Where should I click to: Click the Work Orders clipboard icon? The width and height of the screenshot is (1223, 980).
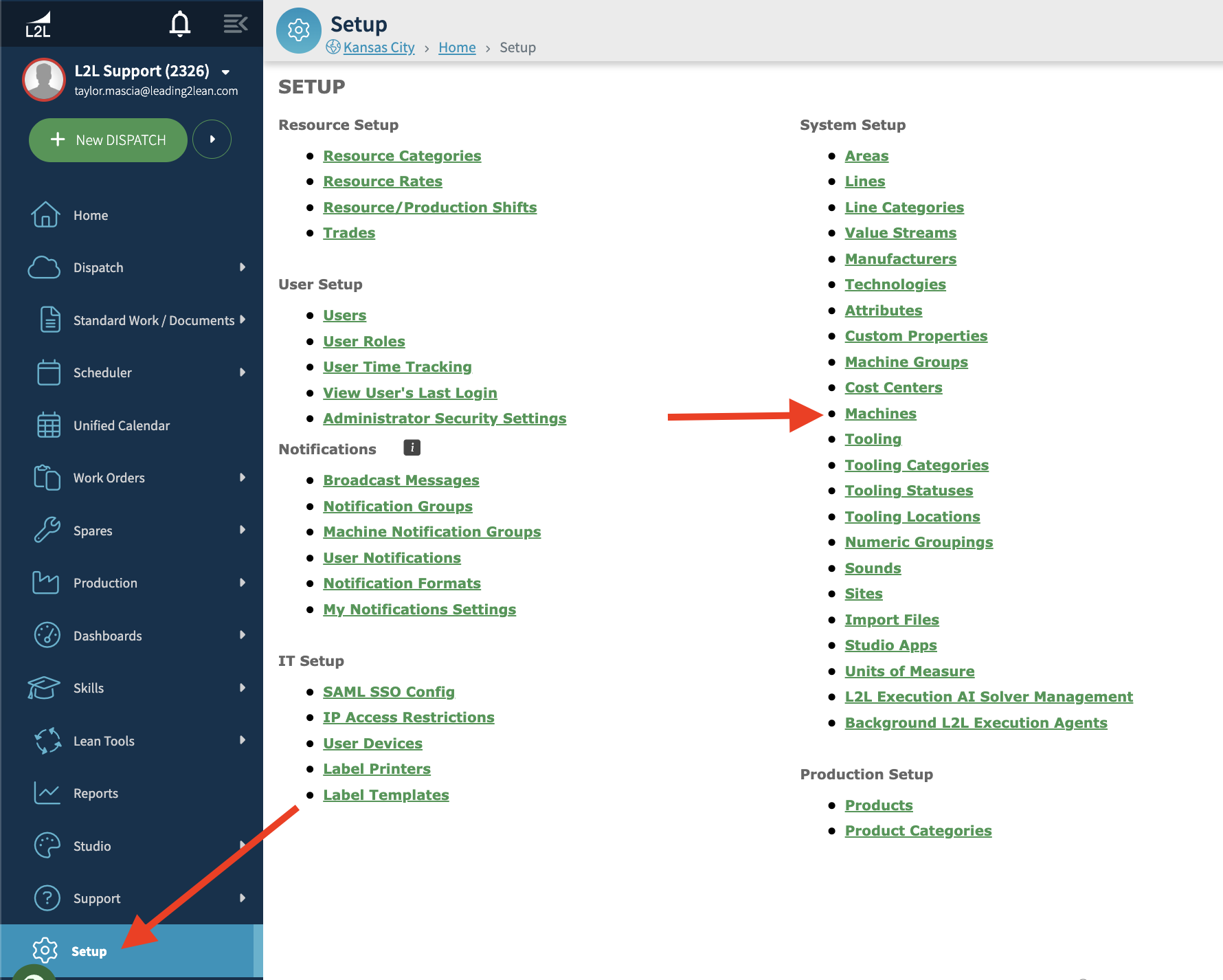47,478
